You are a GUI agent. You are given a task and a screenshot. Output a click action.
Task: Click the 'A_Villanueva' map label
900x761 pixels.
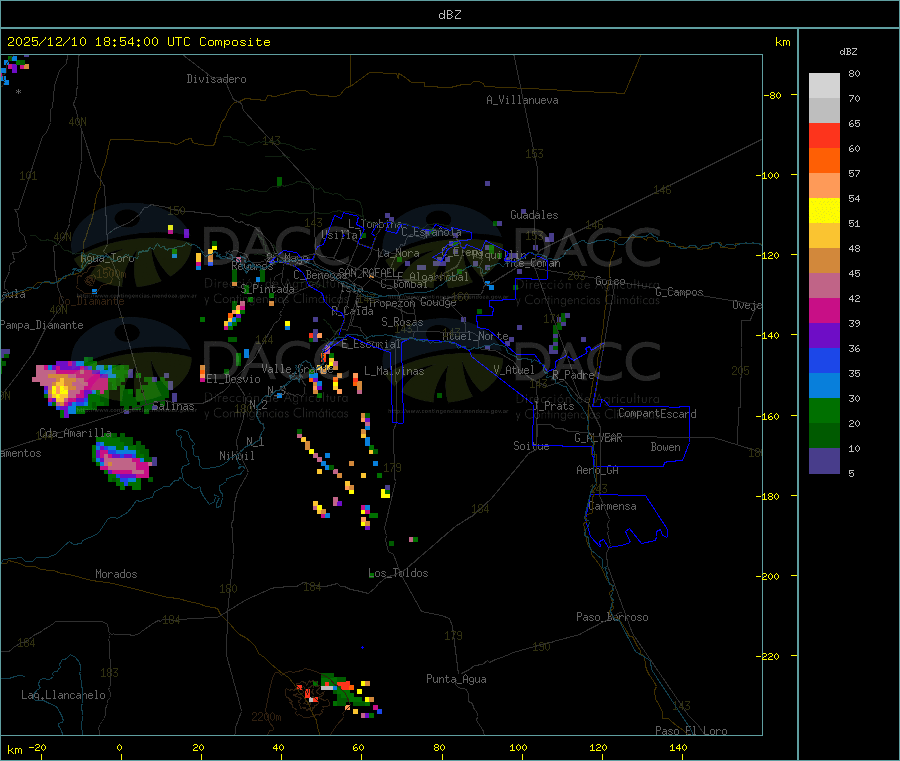(522, 100)
